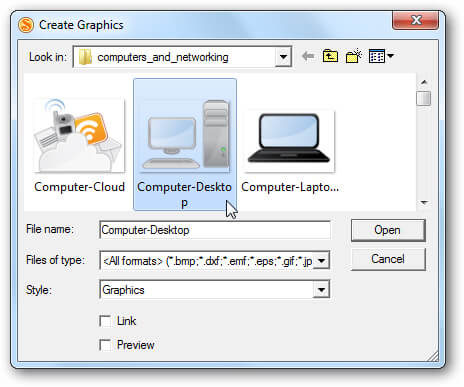Expand the Files of type dropdown
The image size is (464, 387).
tap(321, 260)
